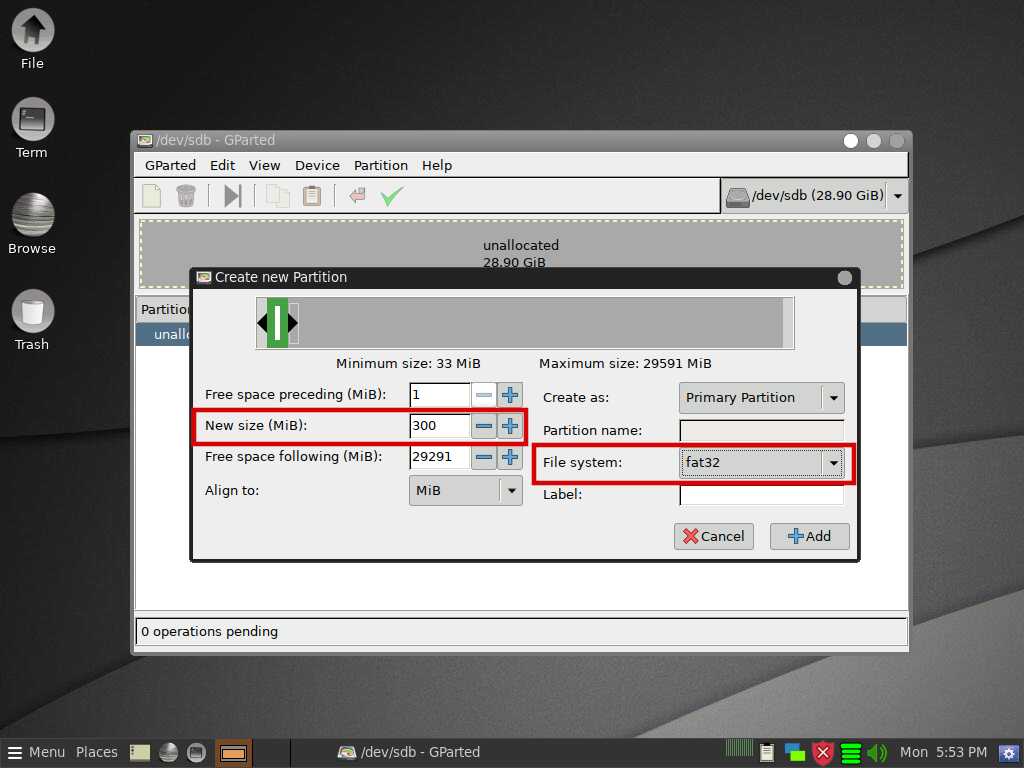Click the Apply All Operations checkmark icon

(x=391, y=196)
